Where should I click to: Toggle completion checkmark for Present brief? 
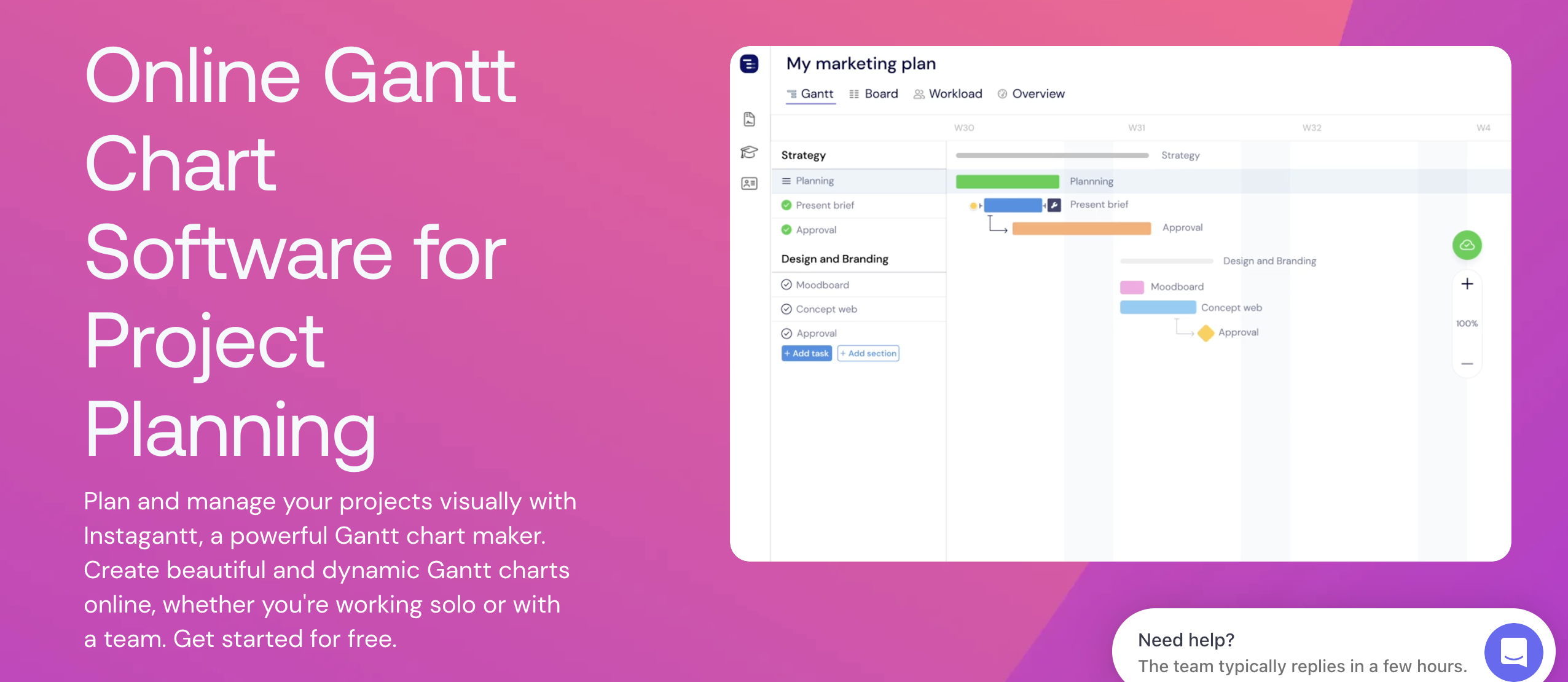(x=786, y=205)
